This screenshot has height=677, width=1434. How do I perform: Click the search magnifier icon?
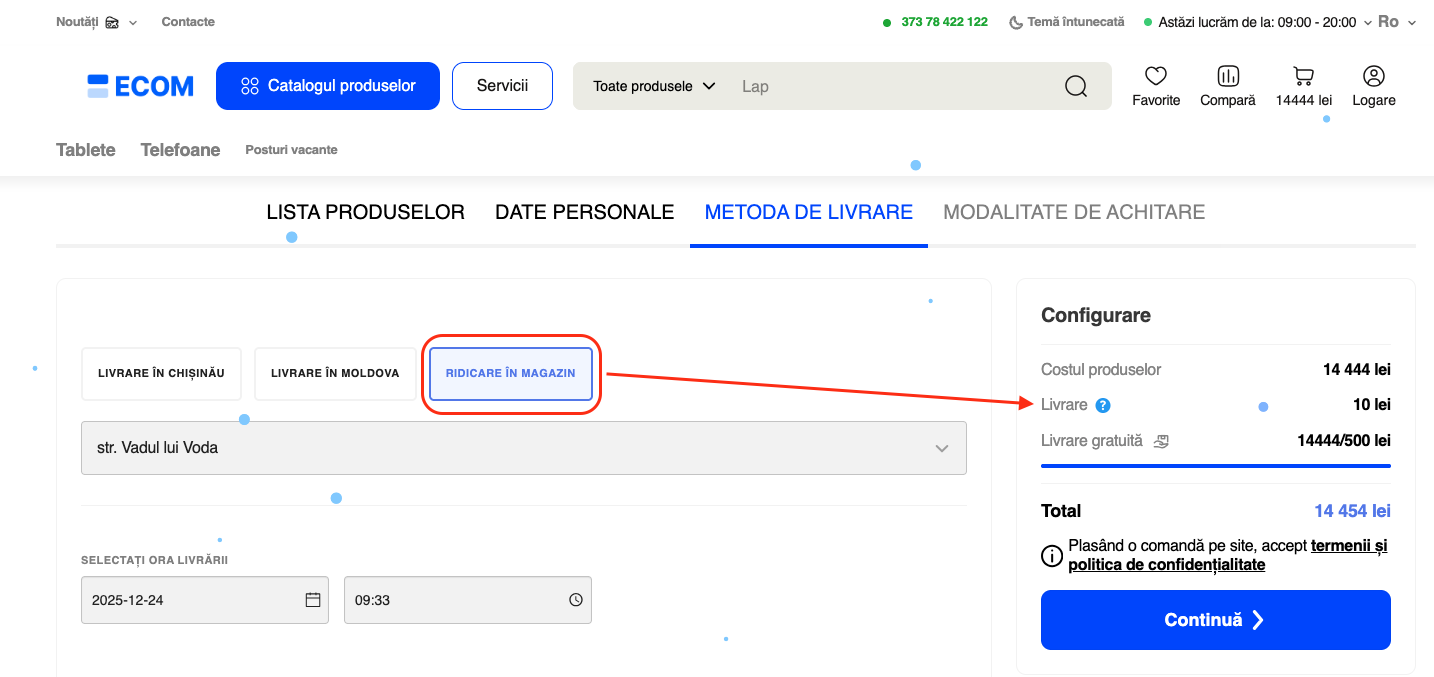coord(1076,86)
